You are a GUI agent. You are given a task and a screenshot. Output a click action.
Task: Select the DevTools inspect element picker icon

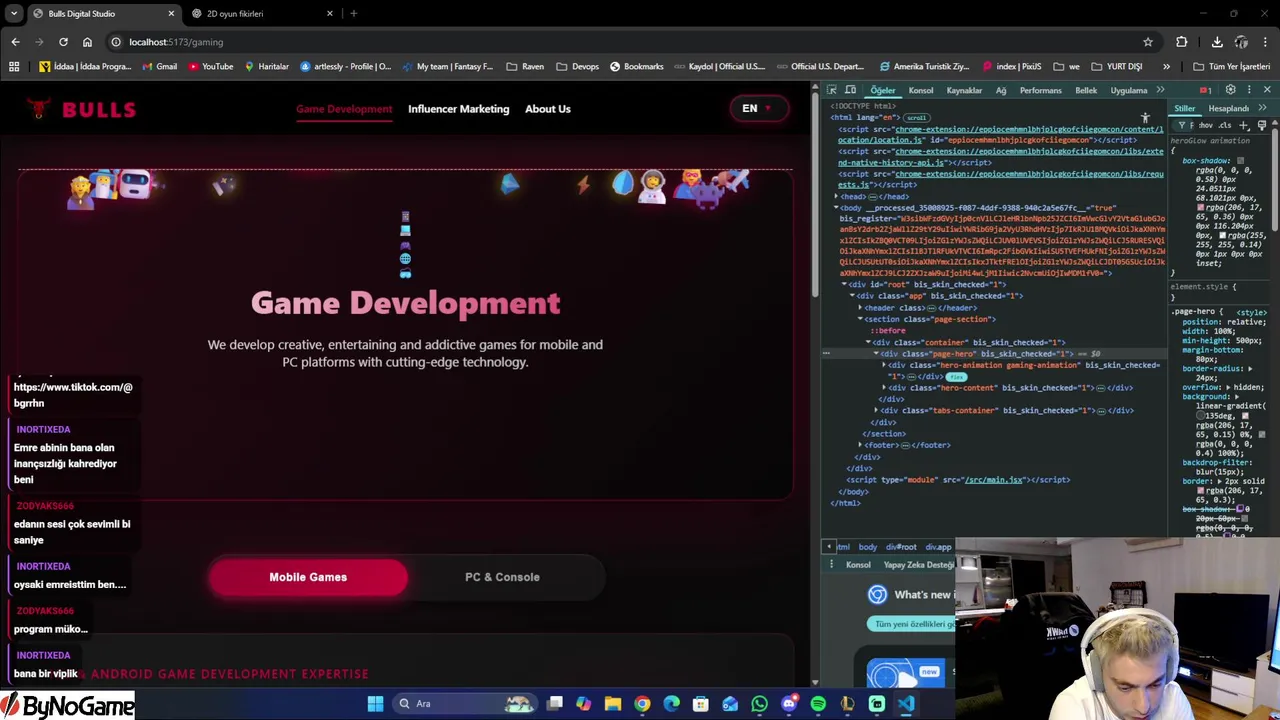coord(832,90)
